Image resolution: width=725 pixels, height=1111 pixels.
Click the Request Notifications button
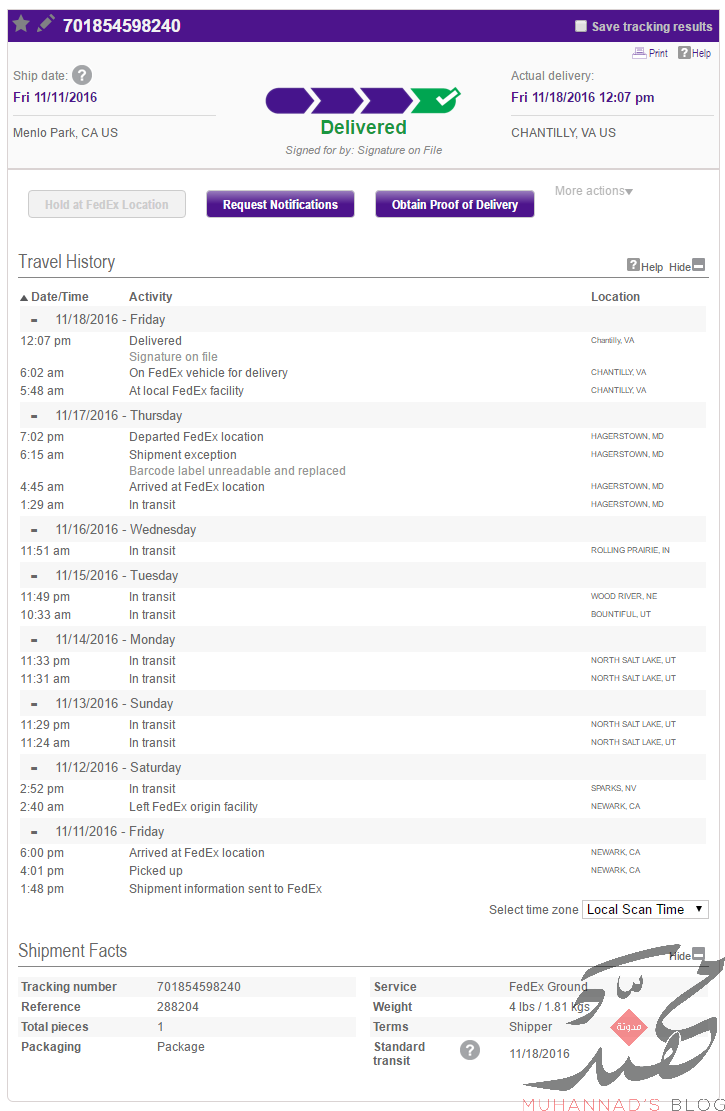click(x=280, y=204)
